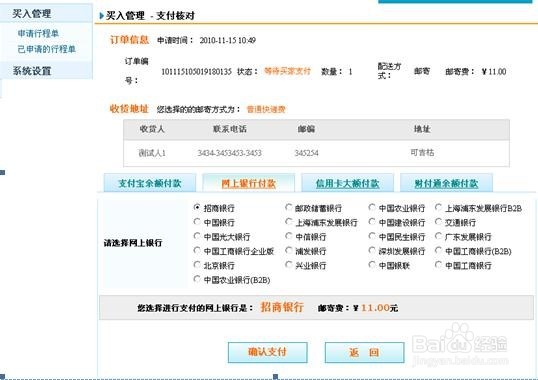Click the application time 2010-11-15 10:49
538x380 pixels.
(227, 40)
